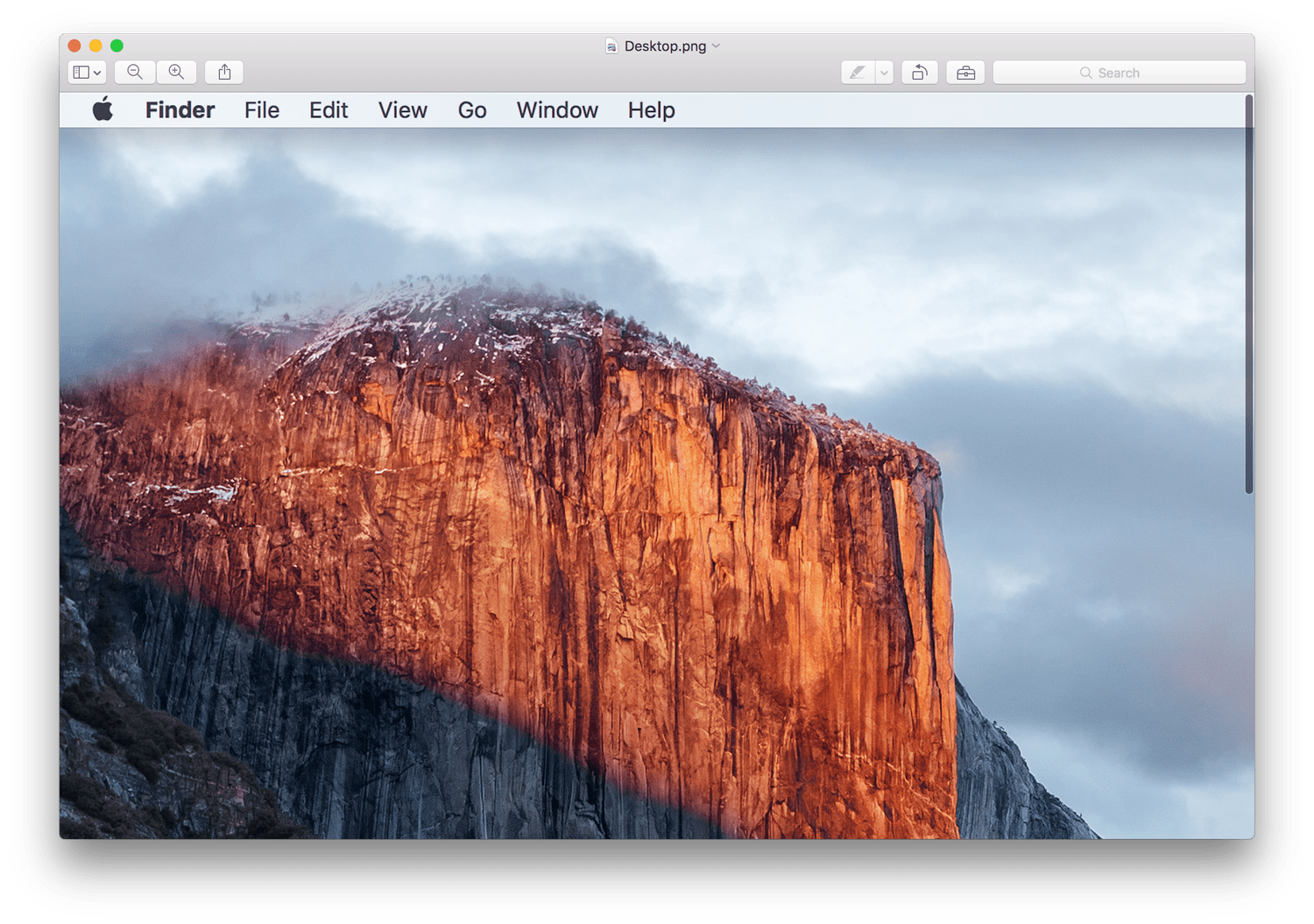This screenshot has width=1314, height=924.
Task: Click the Desktop.png document proxy icon
Action: 611,46
